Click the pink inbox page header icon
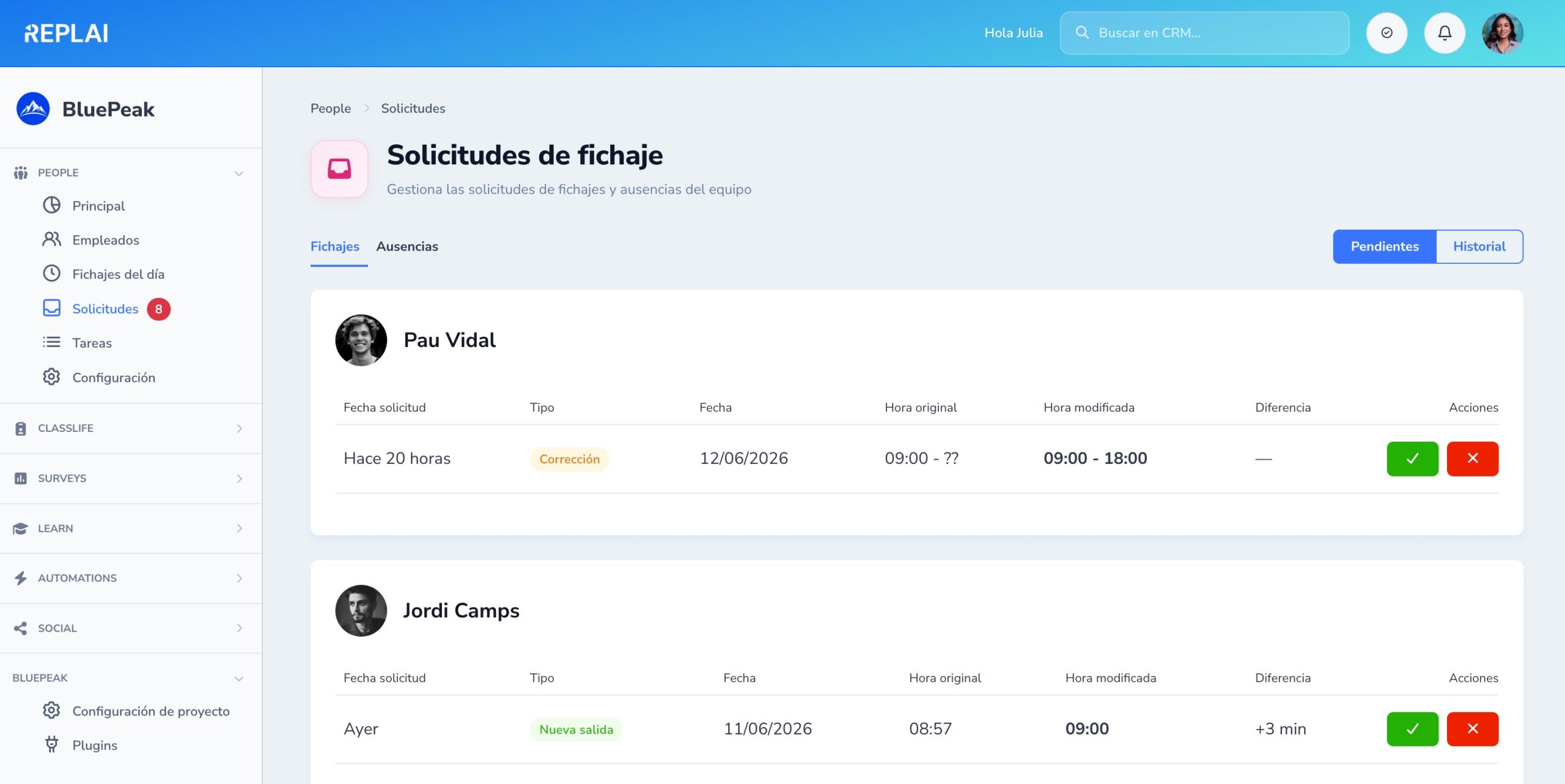This screenshot has height=784, width=1565. click(x=339, y=169)
